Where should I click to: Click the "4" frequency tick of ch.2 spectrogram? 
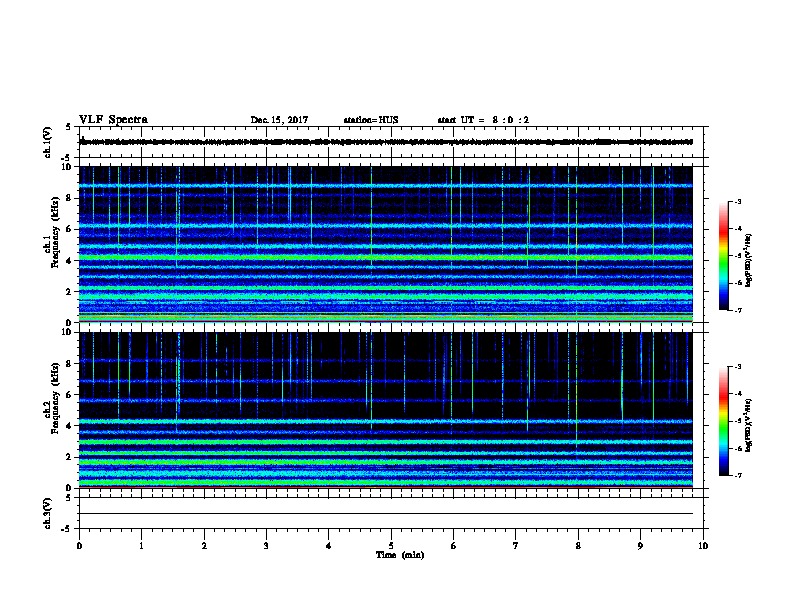[70, 426]
